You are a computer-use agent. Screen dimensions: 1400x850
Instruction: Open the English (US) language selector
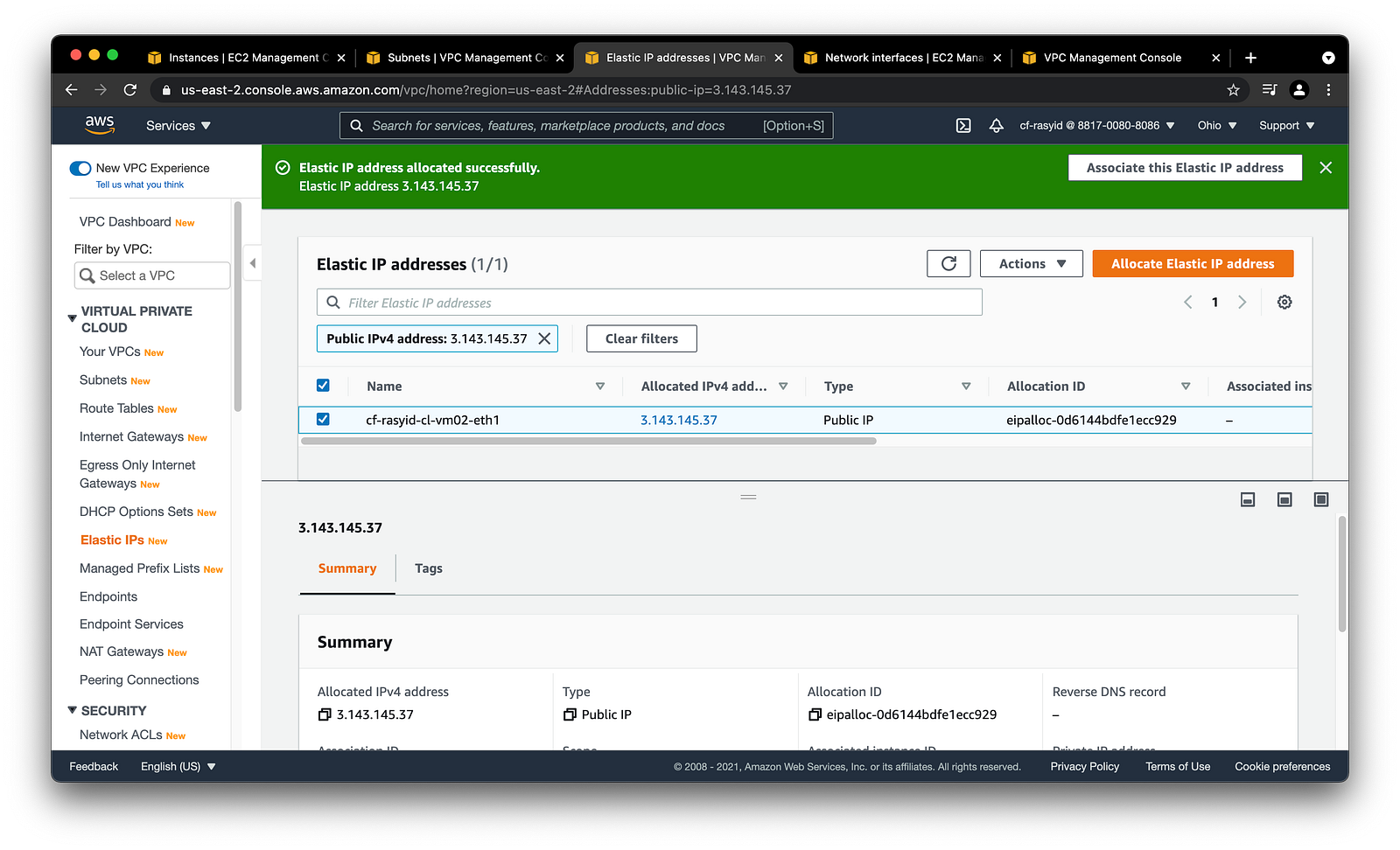pos(178,767)
